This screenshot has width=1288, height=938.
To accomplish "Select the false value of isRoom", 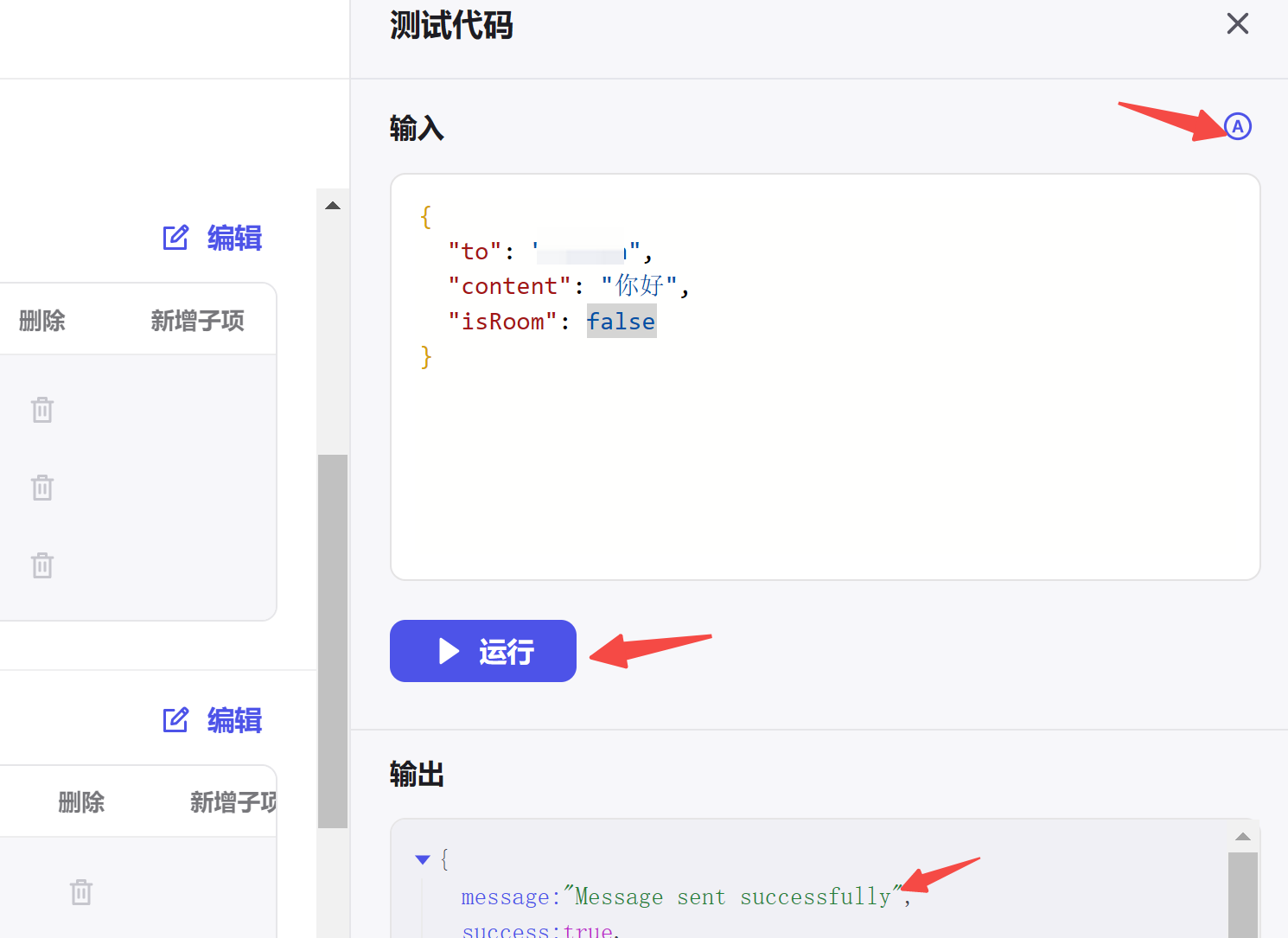I will 622,321.
